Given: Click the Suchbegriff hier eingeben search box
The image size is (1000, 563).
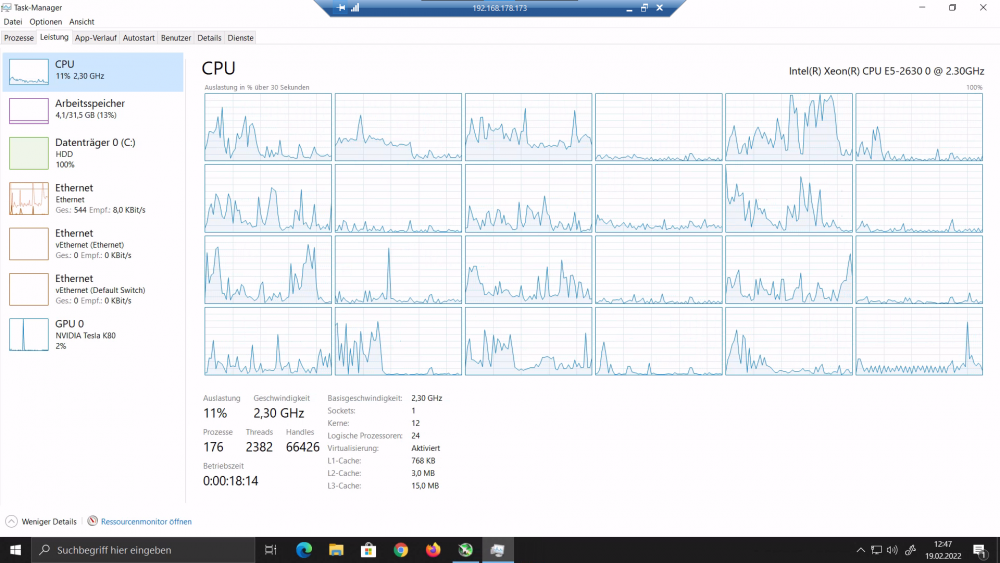Looking at the screenshot, I should (143, 550).
